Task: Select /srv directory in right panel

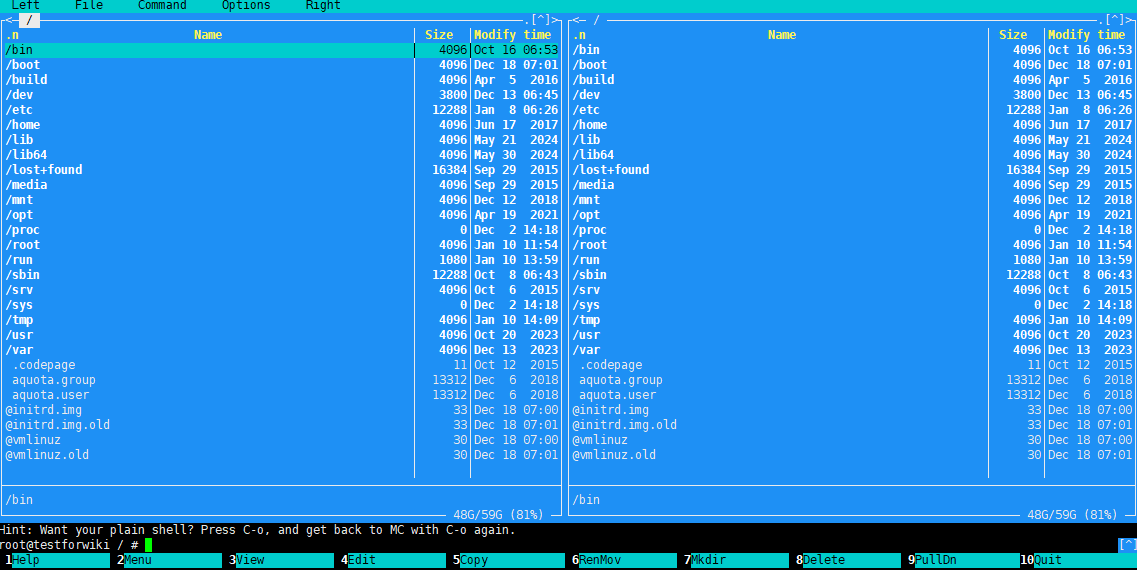Action: coord(853,290)
